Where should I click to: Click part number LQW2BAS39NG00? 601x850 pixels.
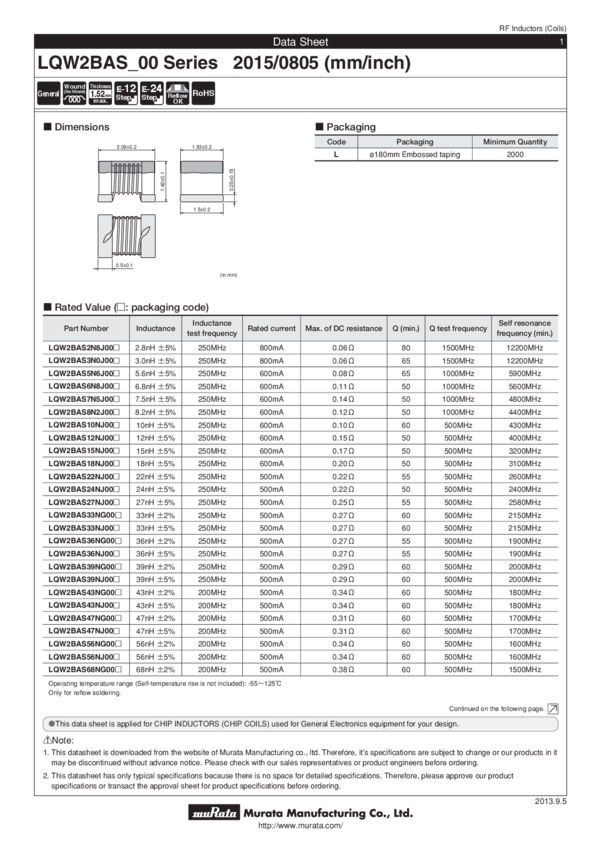click(x=85, y=567)
